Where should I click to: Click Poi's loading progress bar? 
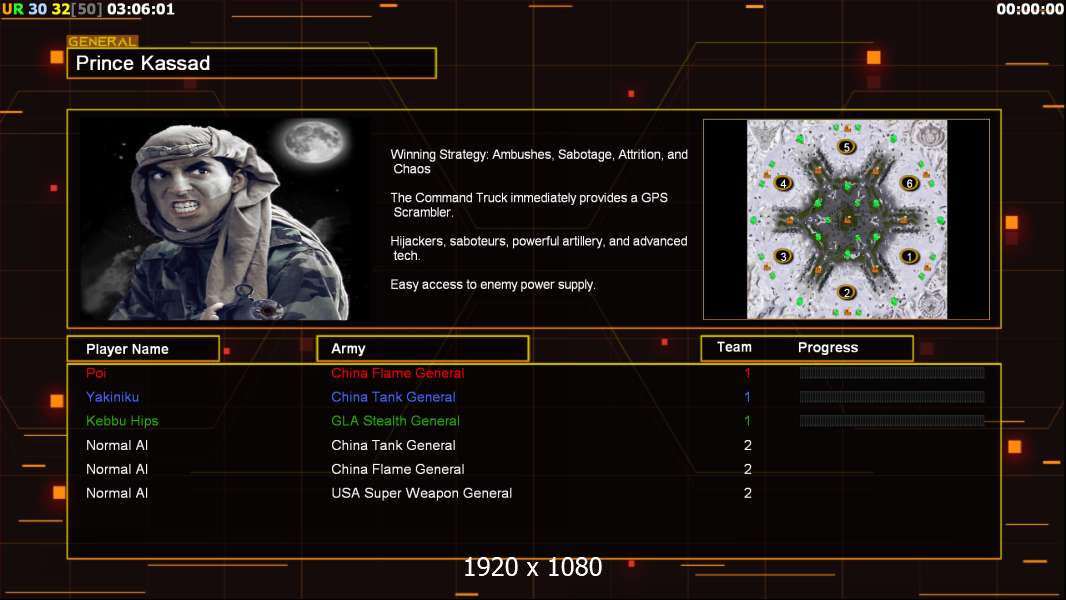[892, 372]
